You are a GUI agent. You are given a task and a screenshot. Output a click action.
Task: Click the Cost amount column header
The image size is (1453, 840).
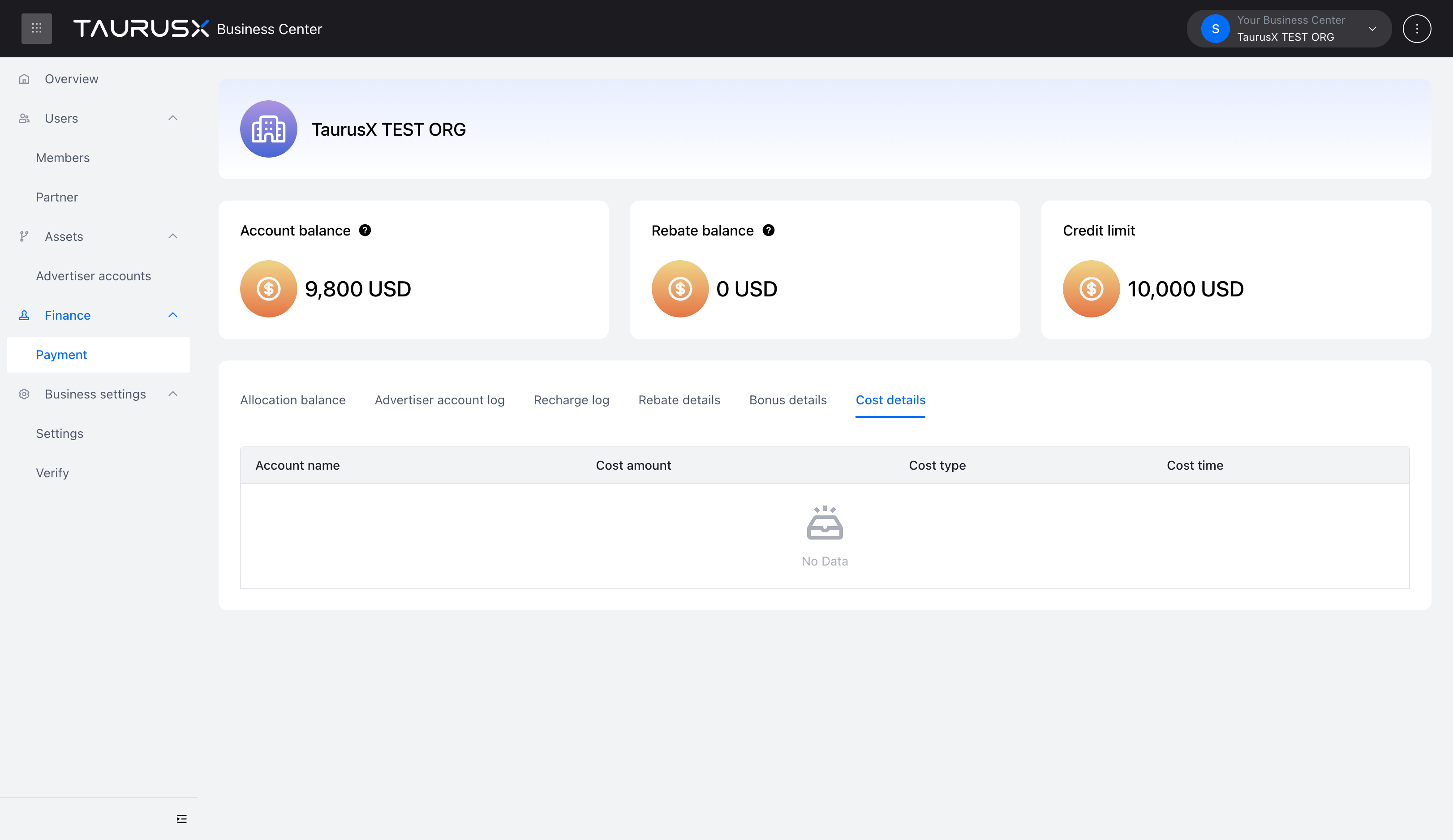tap(633, 465)
